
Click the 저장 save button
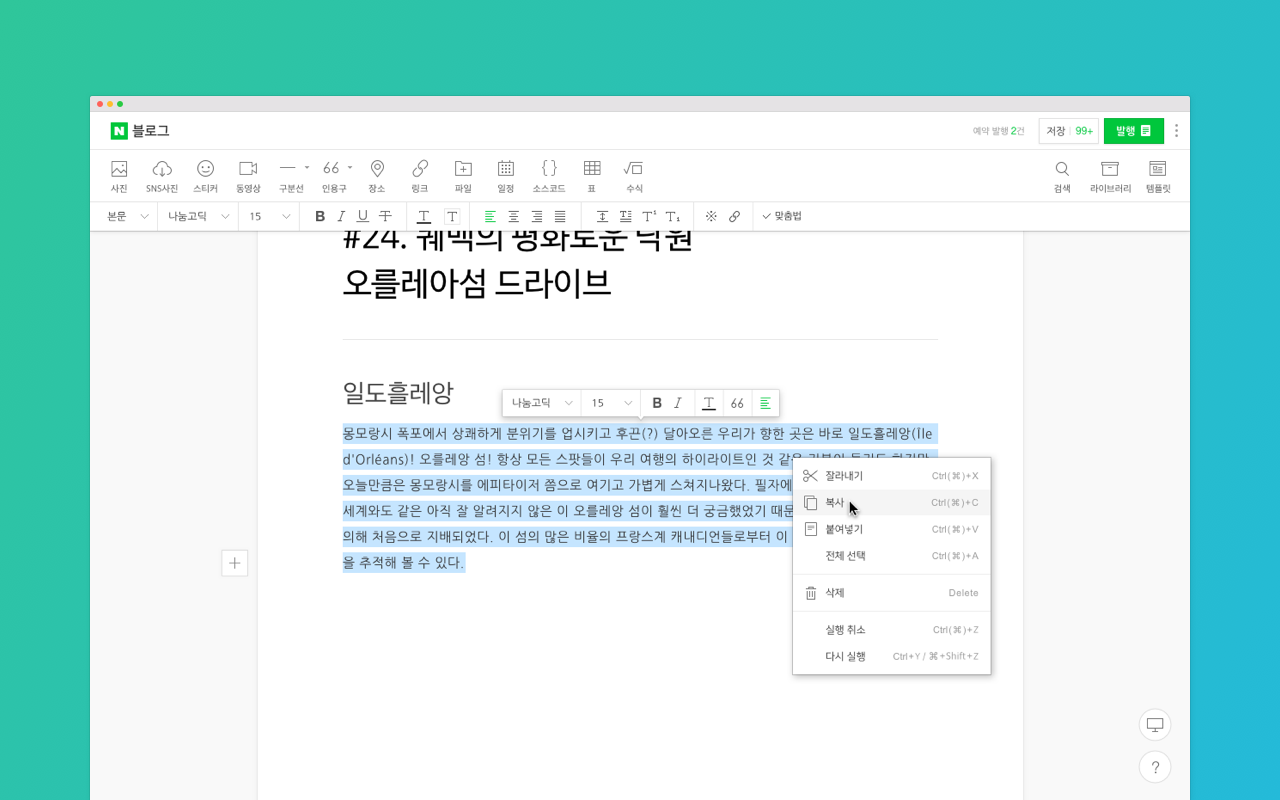point(1069,131)
